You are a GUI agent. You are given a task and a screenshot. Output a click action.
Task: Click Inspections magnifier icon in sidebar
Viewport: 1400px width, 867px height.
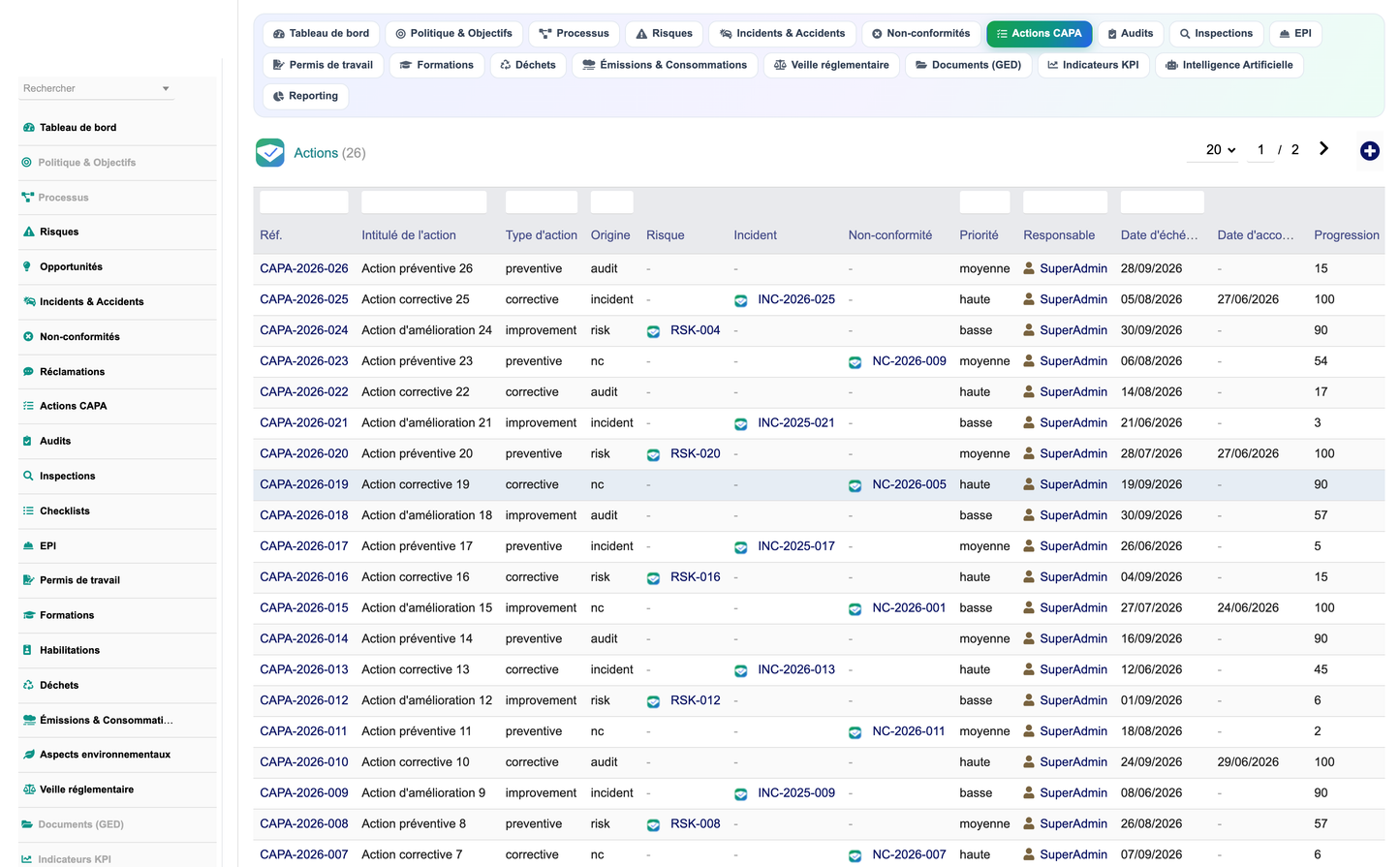(28, 477)
